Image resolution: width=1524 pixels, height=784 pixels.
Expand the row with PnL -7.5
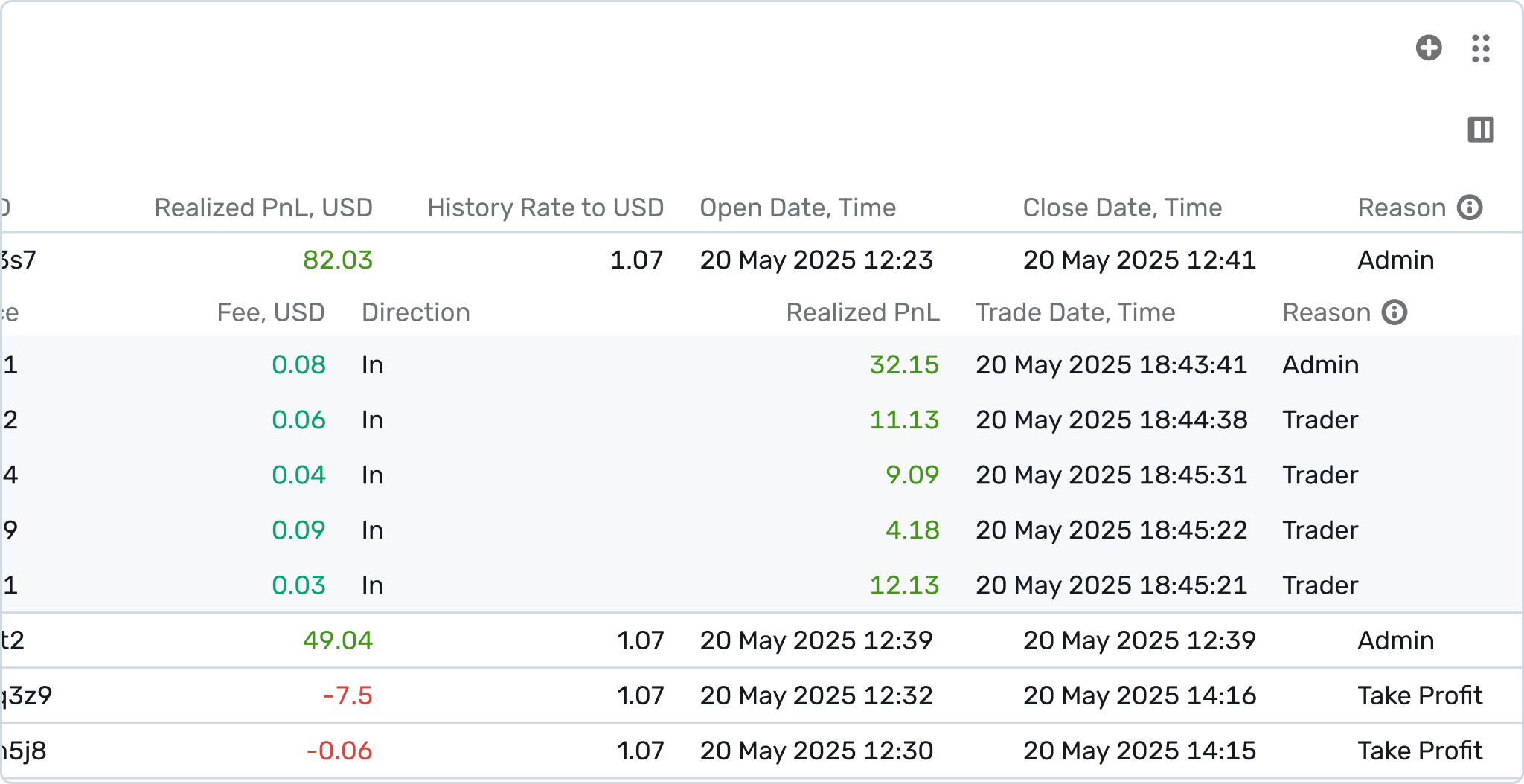[762, 695]
